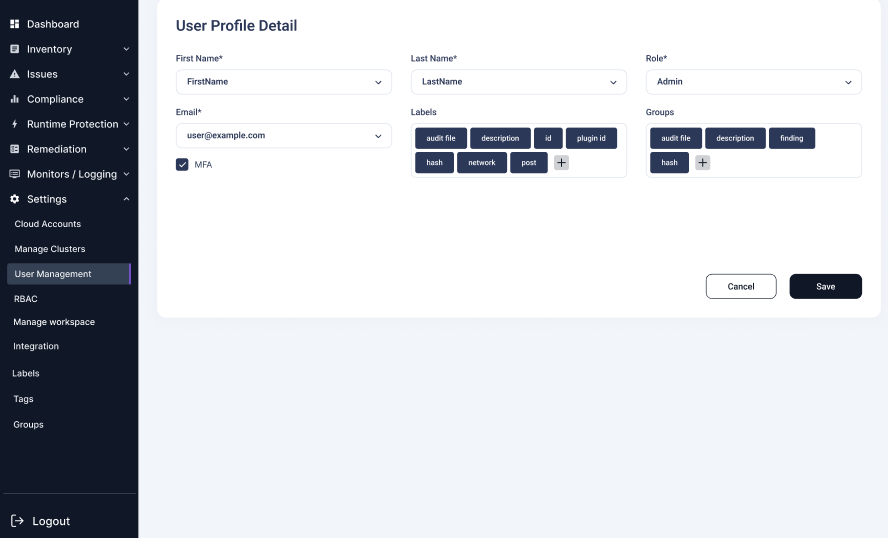Cancel the profile edit
The image size is (888, 538).
(x=741, y=286)
